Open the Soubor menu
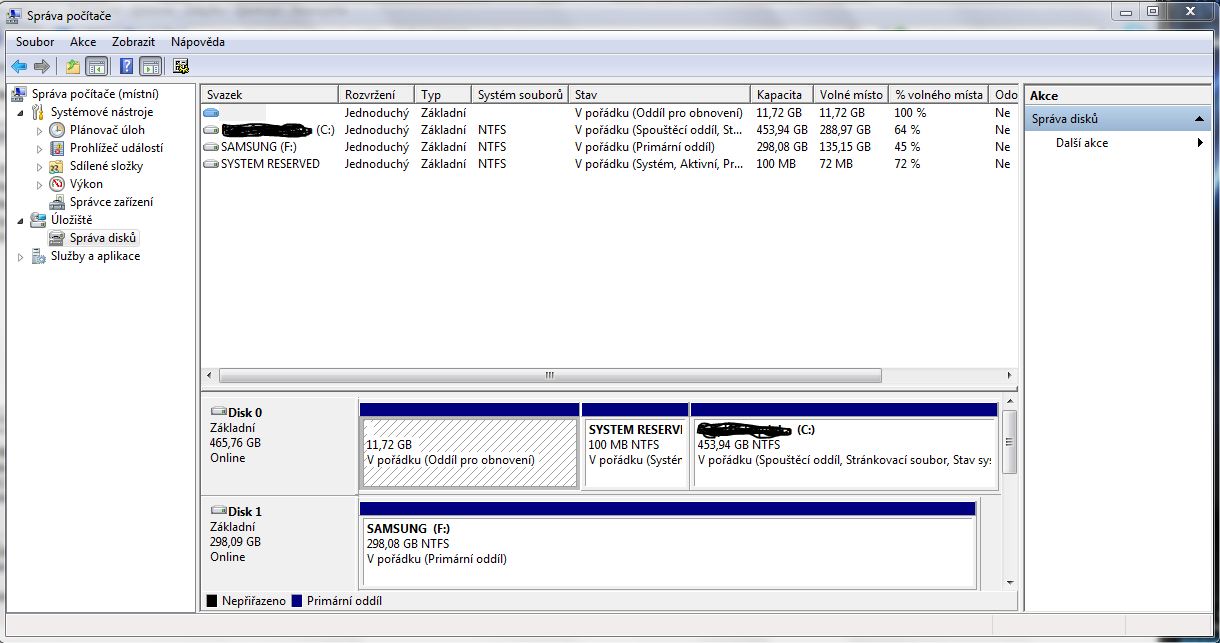Viewport: 1220px width, 643px height. pos(35,42)
